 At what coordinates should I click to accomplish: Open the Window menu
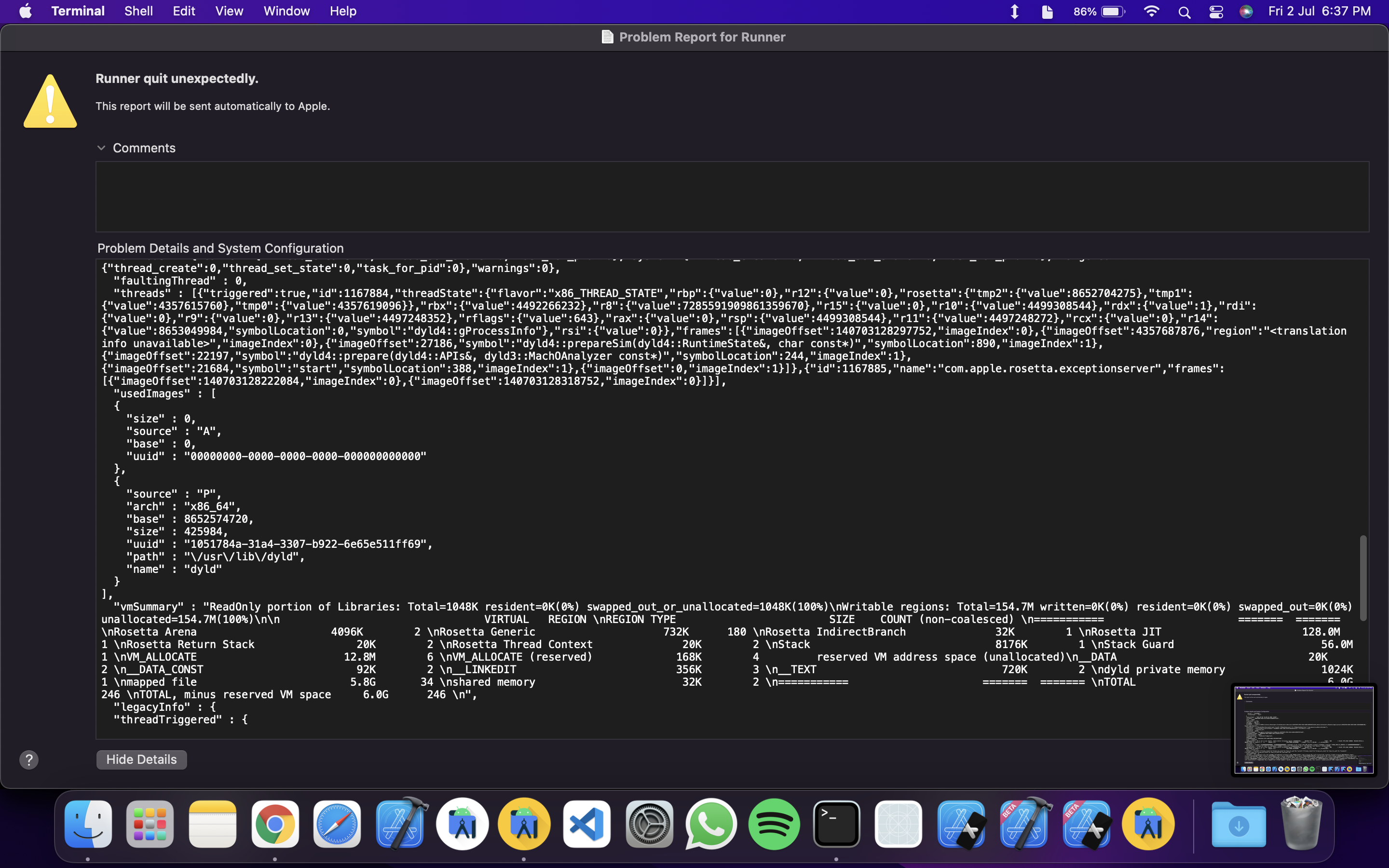tap(286, 11)
